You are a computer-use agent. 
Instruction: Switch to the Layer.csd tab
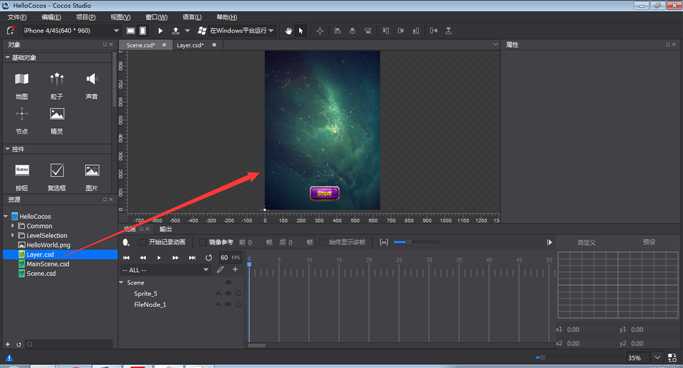click(190, 45)
